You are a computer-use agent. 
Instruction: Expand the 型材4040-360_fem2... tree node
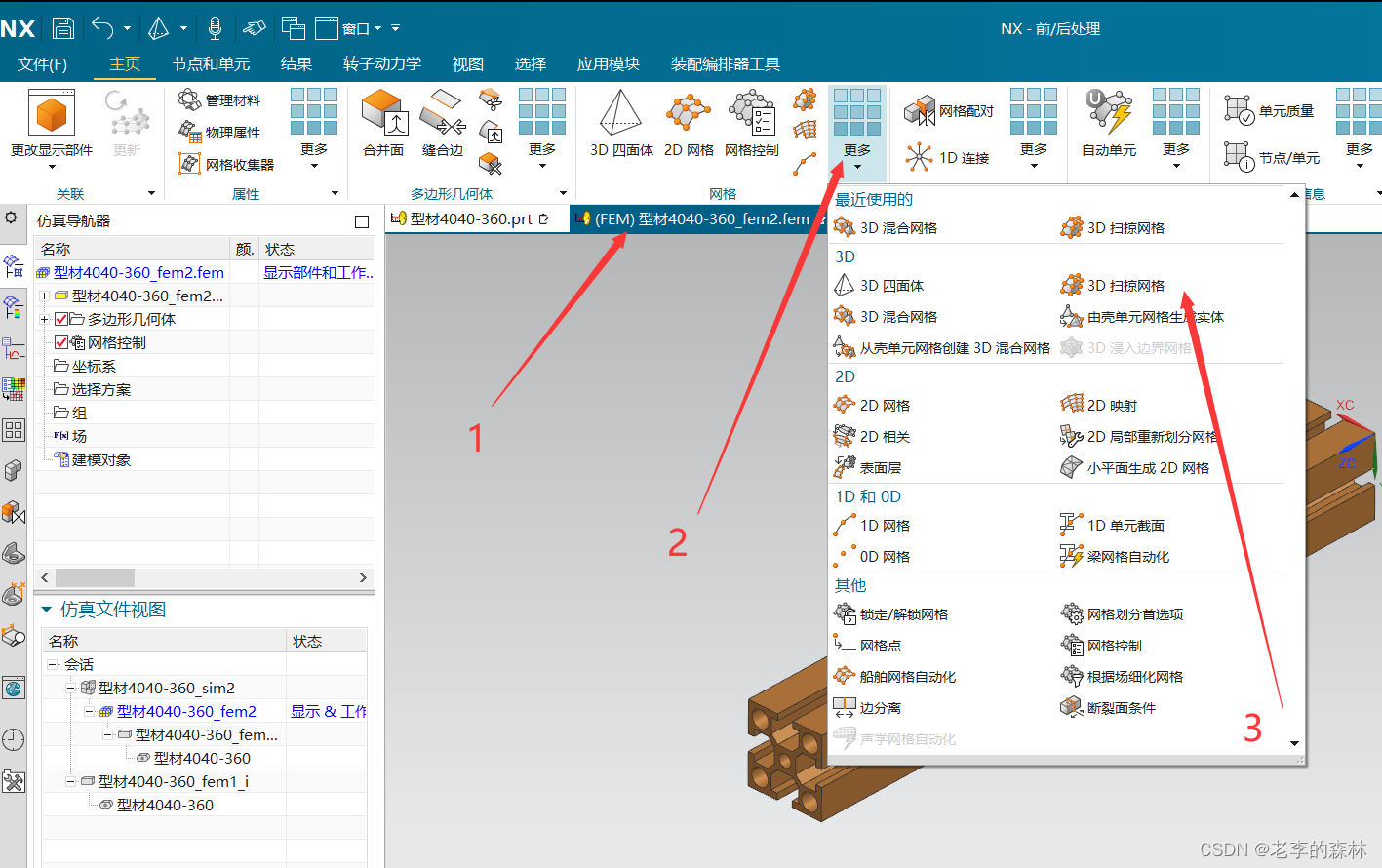point(44,296)
